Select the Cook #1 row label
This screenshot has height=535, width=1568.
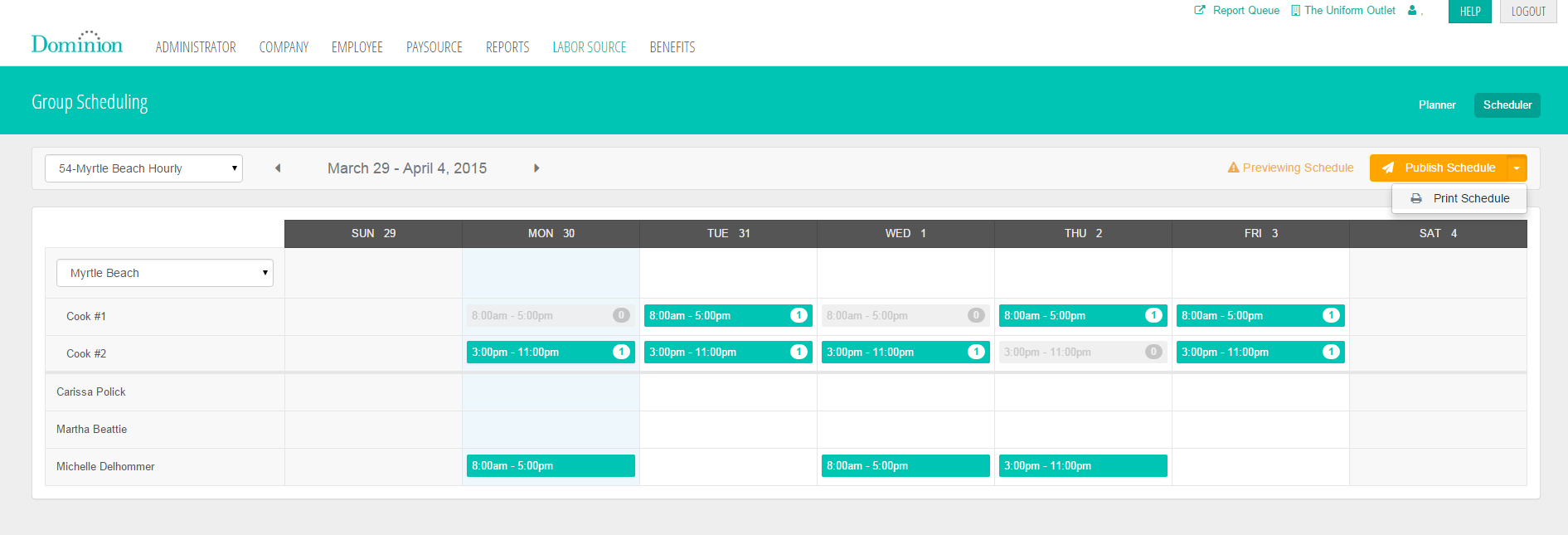86,317
